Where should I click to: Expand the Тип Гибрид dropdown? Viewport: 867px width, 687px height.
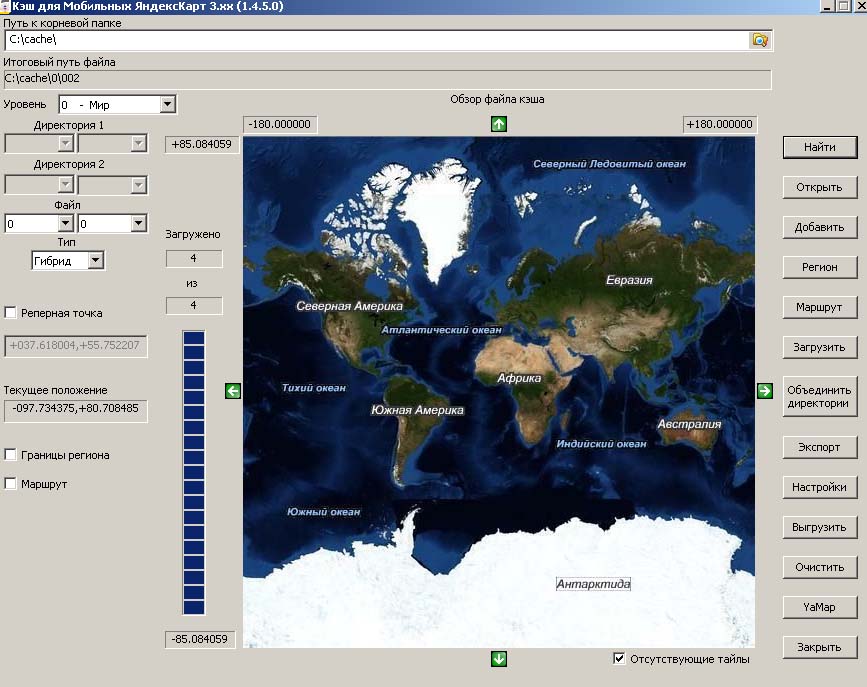[x=95, y=261]
